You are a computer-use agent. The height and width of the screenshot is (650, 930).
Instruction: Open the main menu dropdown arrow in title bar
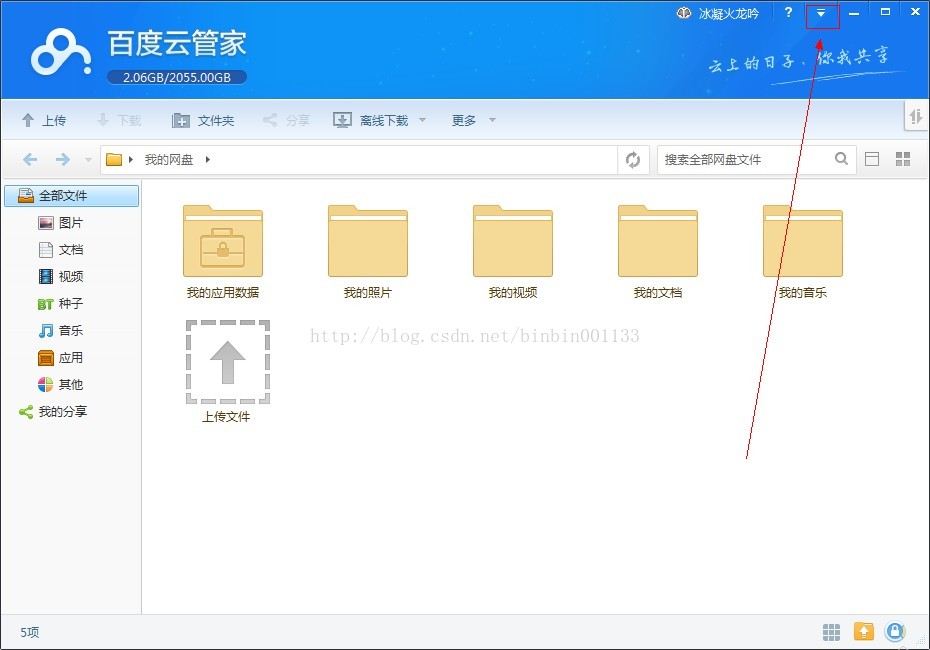pyautogui.click(x=821, y=13)
